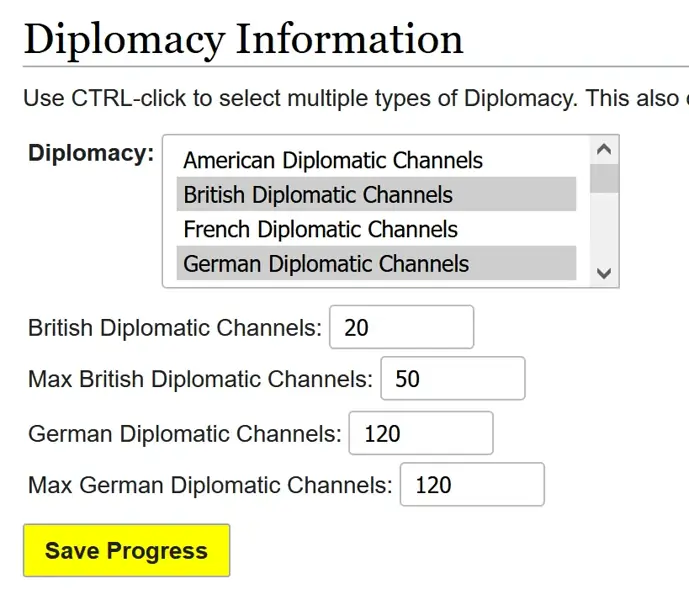Image resolution: width=689 pixels, height=600 pixels.
Task: Focus the British Diplomatic Channels value field
Action: (x=401, y=327)
